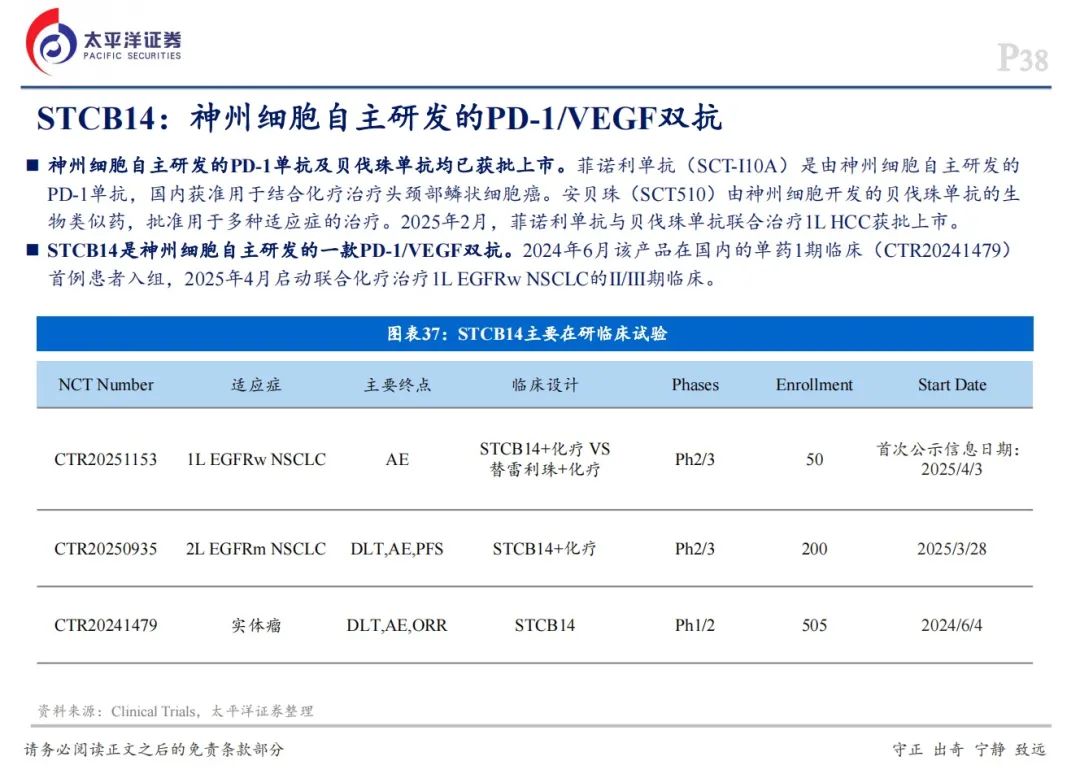Screen dimensions: 1080x774
Task: Select the 实体瘤 indication cell
Action: pyautogui.click(x=256, y=625)
